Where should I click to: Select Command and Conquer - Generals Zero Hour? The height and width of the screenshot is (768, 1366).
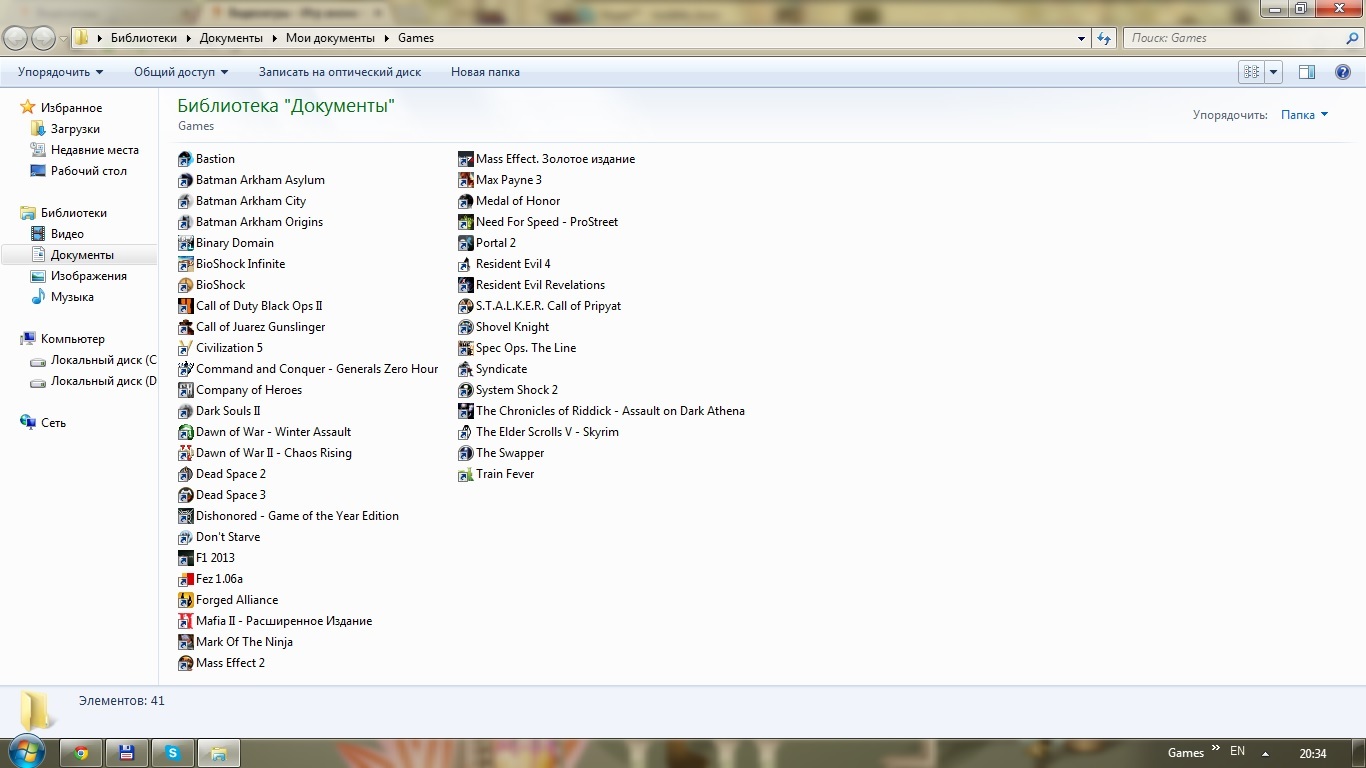pyautogui.click(x=317, y=369)
